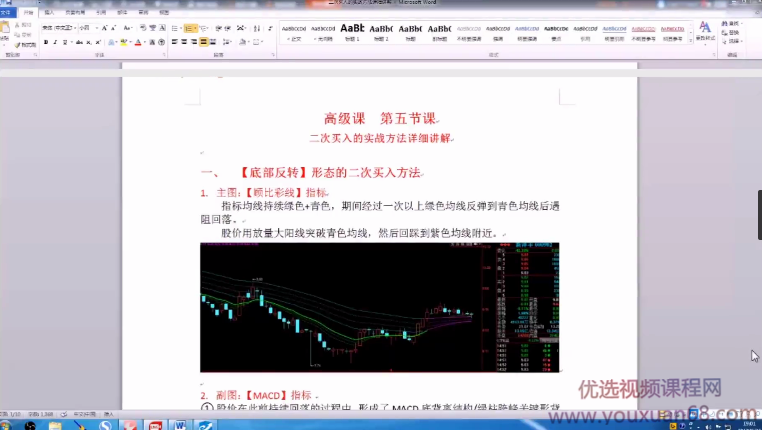
Task: Switch to the Review tab
Action: pyautogui.click(x=143, y=12)
